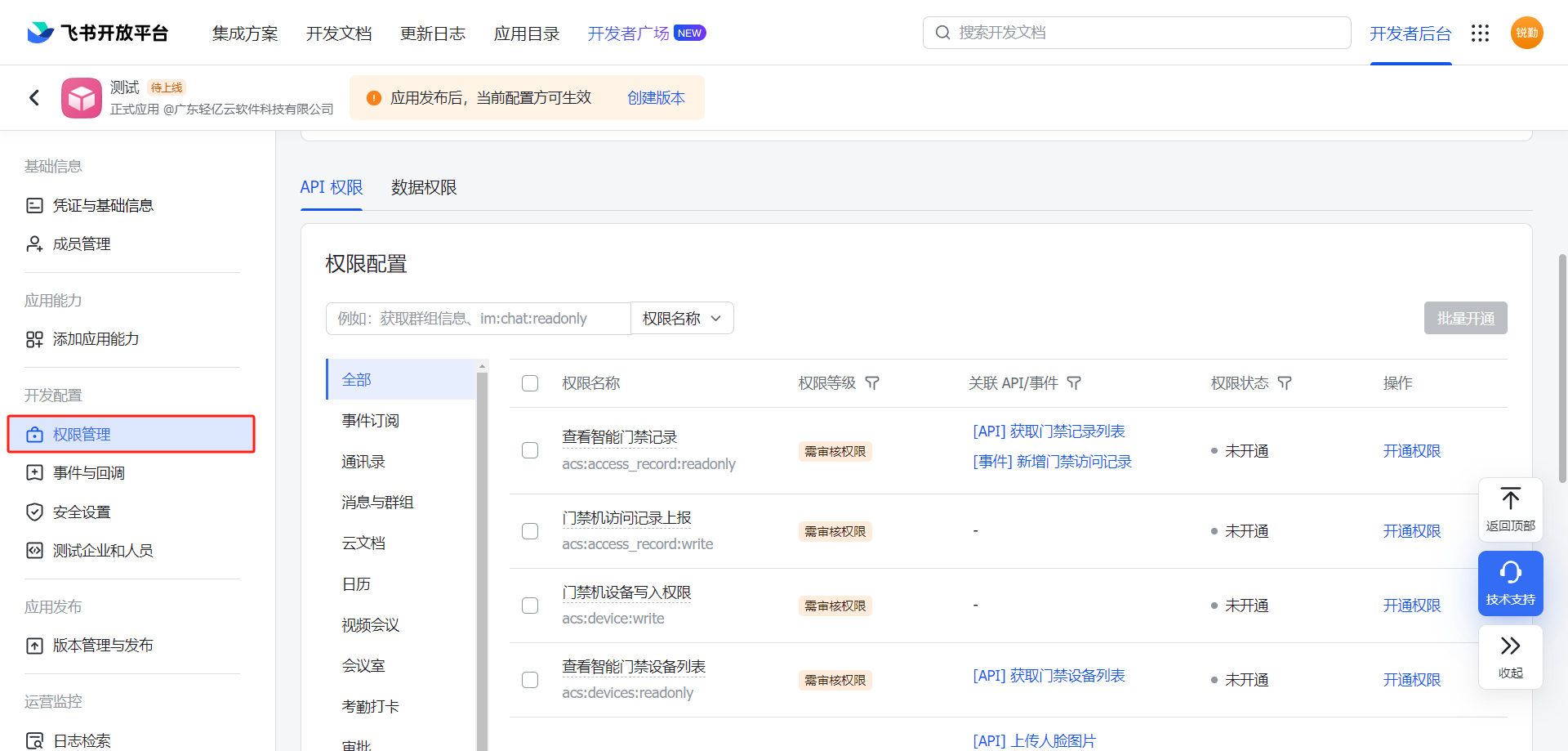Filter by 关联 API/事件 funnel icon
The width and height of the screenshot is (1568, 751).
click(1074, 383)
